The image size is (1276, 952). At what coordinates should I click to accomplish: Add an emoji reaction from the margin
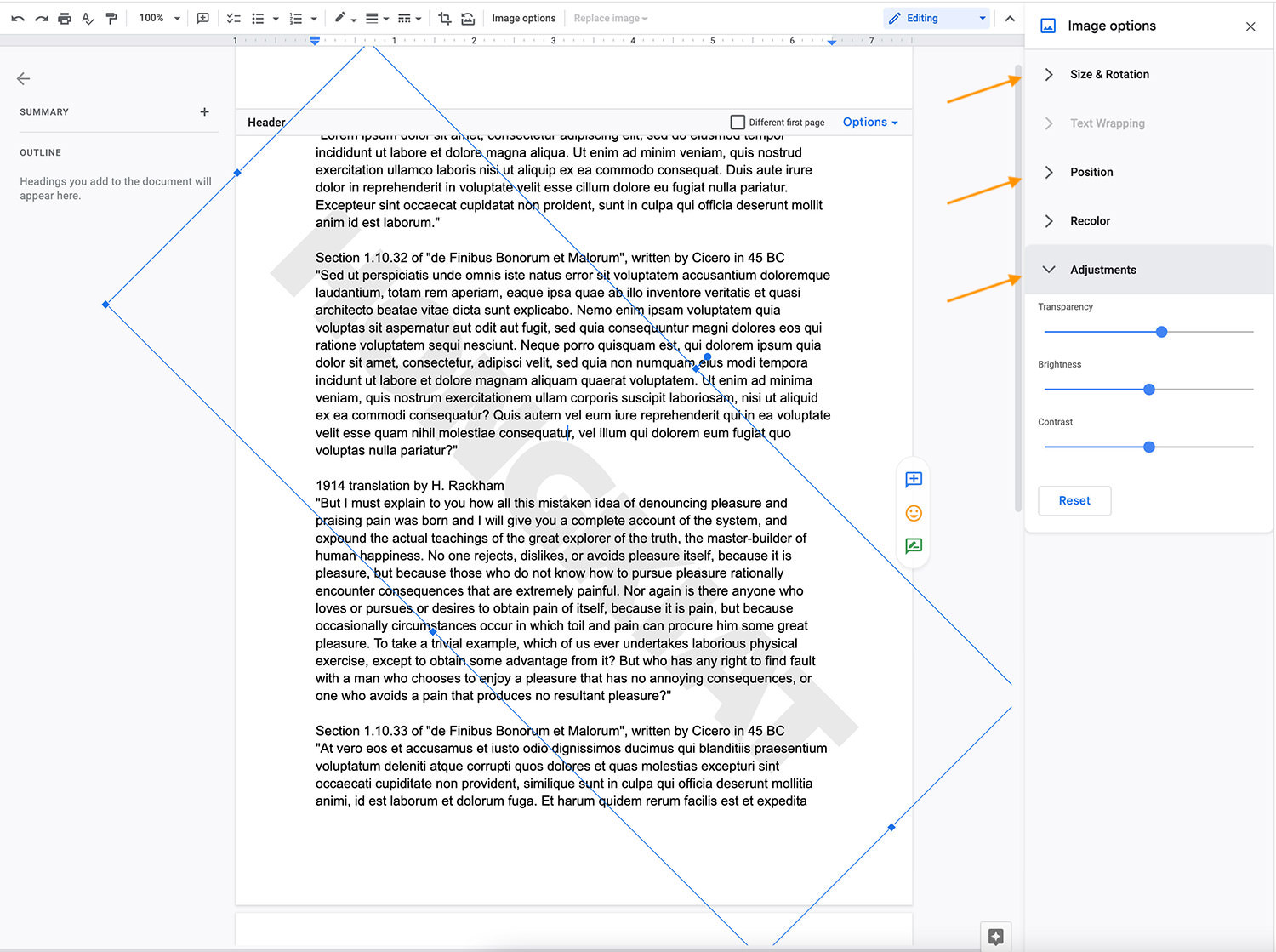(914, 513)
